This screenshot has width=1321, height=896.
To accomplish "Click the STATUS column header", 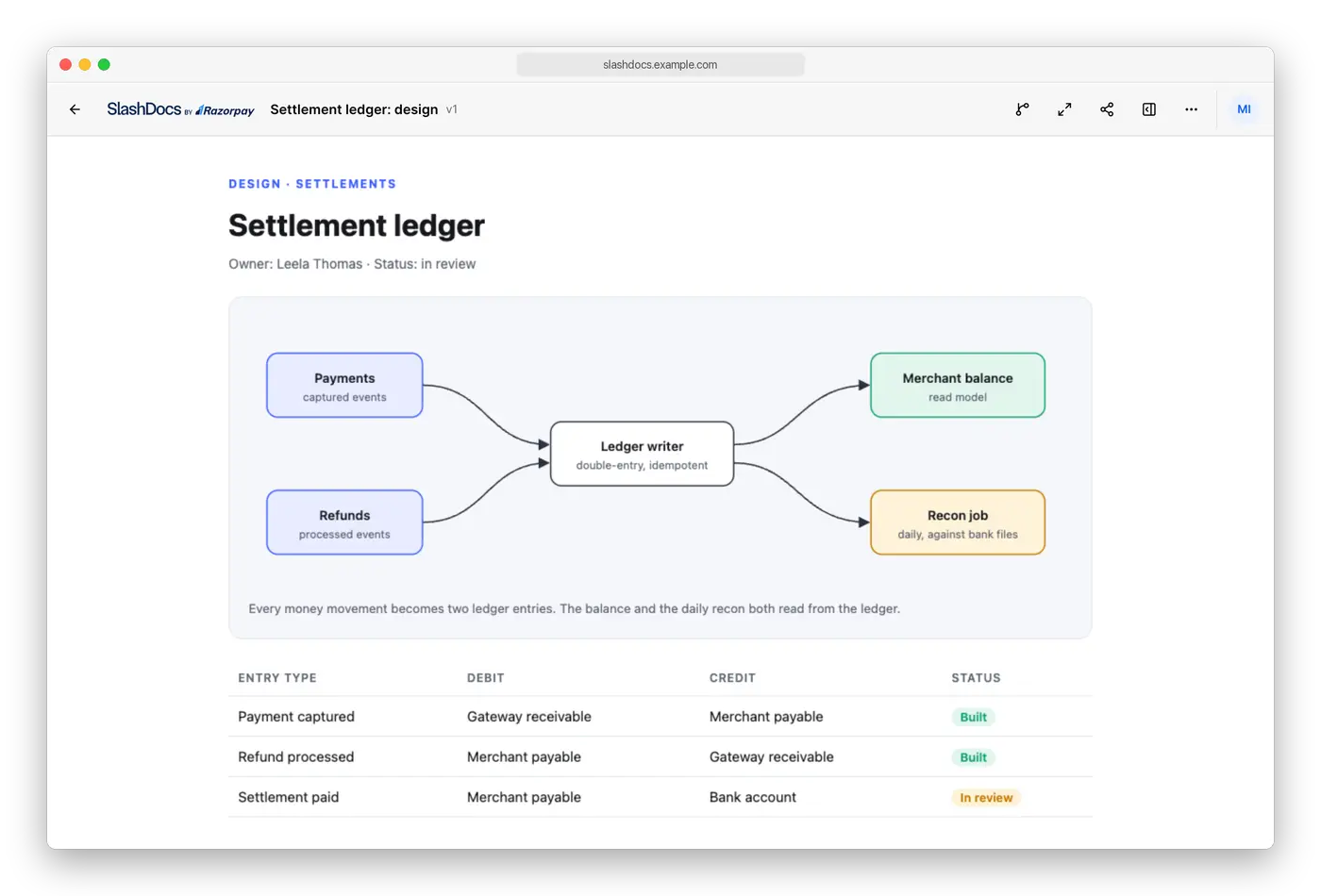I will coord(976,678).
